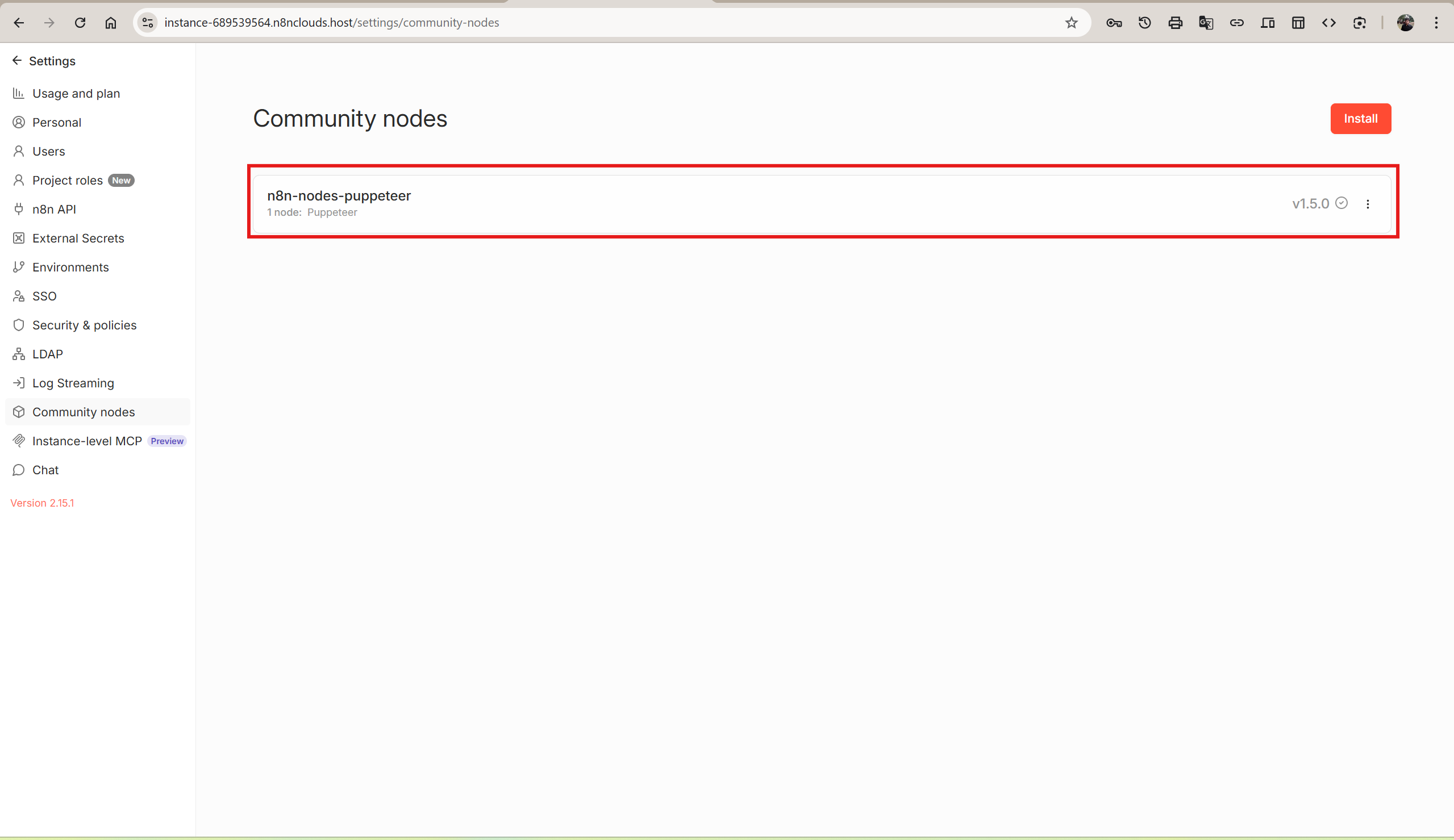This screenshot has width=1454, height=840.
Task: Click the Environments branch icon
Action: click(18, 267)
